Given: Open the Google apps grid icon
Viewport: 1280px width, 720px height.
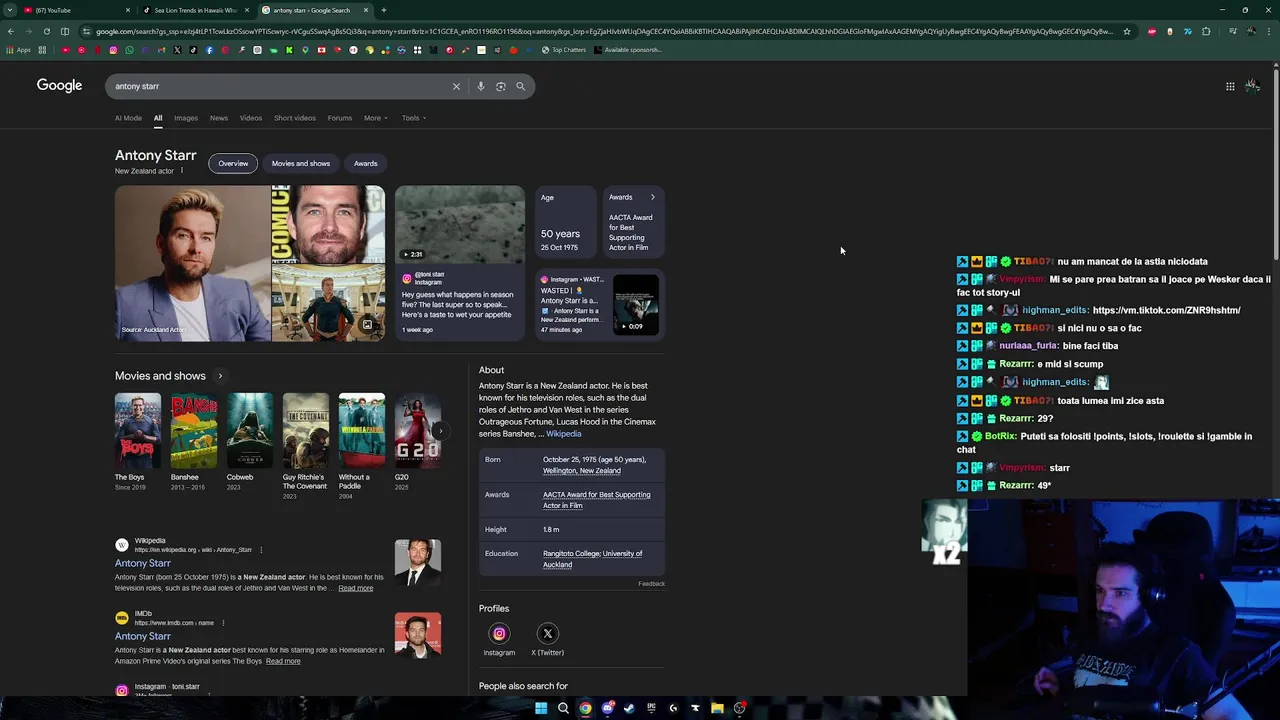Looking at the screenshot, I should pyautogui.click(x=1230, y=86).
